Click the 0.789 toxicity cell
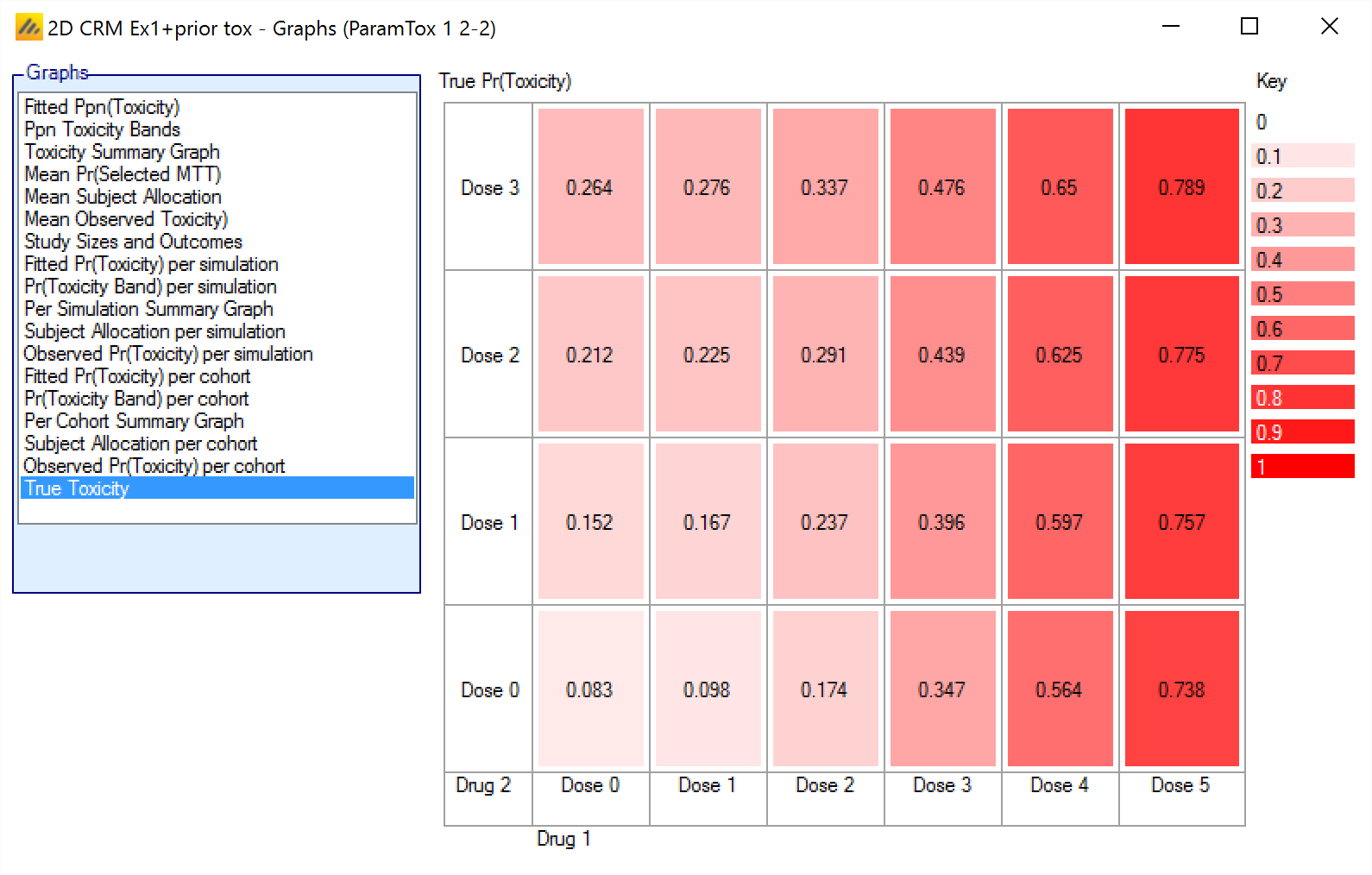Viewport: 1372px width, 875px height. pos(1181,186)
